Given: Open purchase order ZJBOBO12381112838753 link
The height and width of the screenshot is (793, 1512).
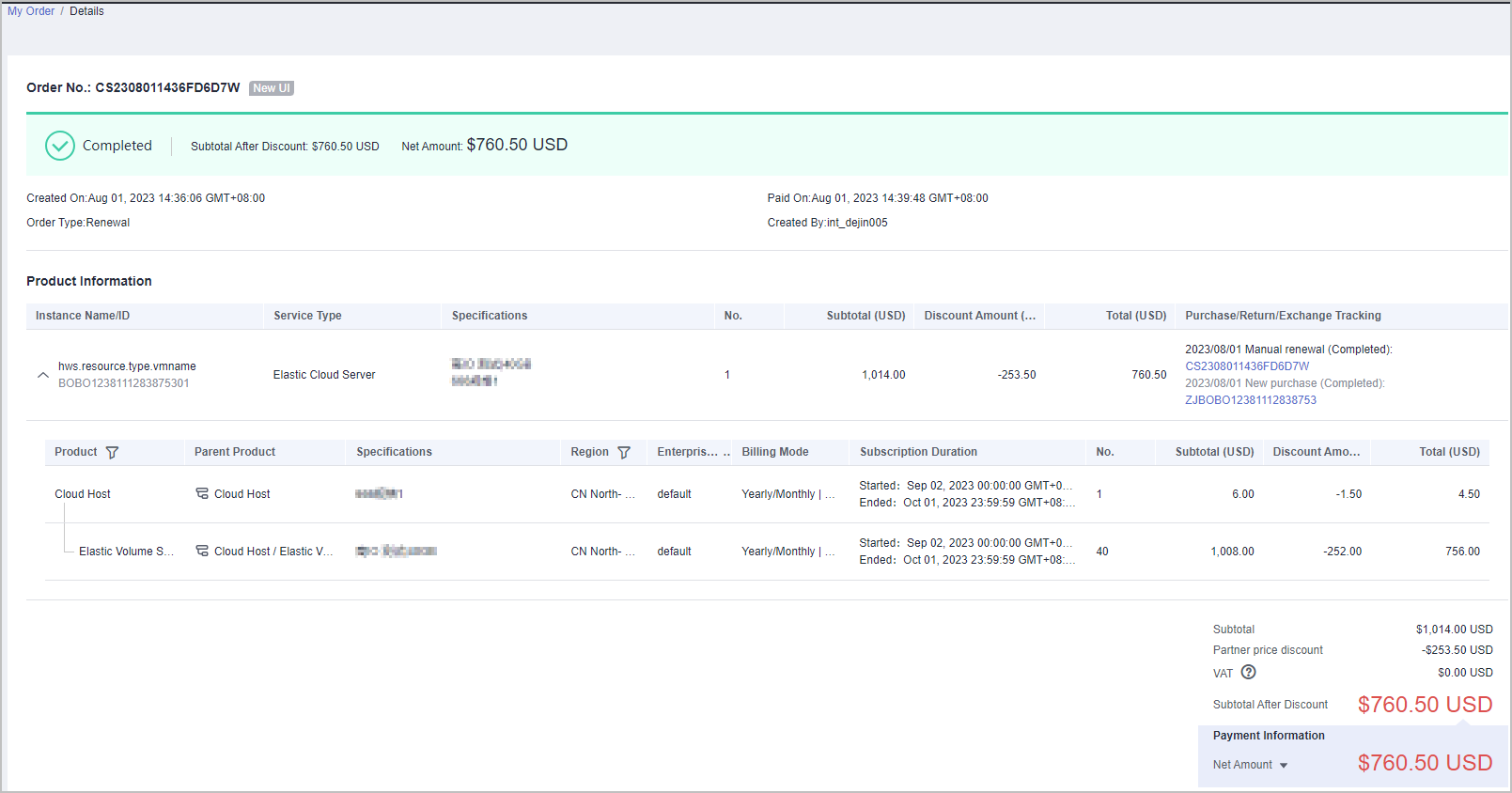Looking at the screenshot, I should coord(1250,400).
